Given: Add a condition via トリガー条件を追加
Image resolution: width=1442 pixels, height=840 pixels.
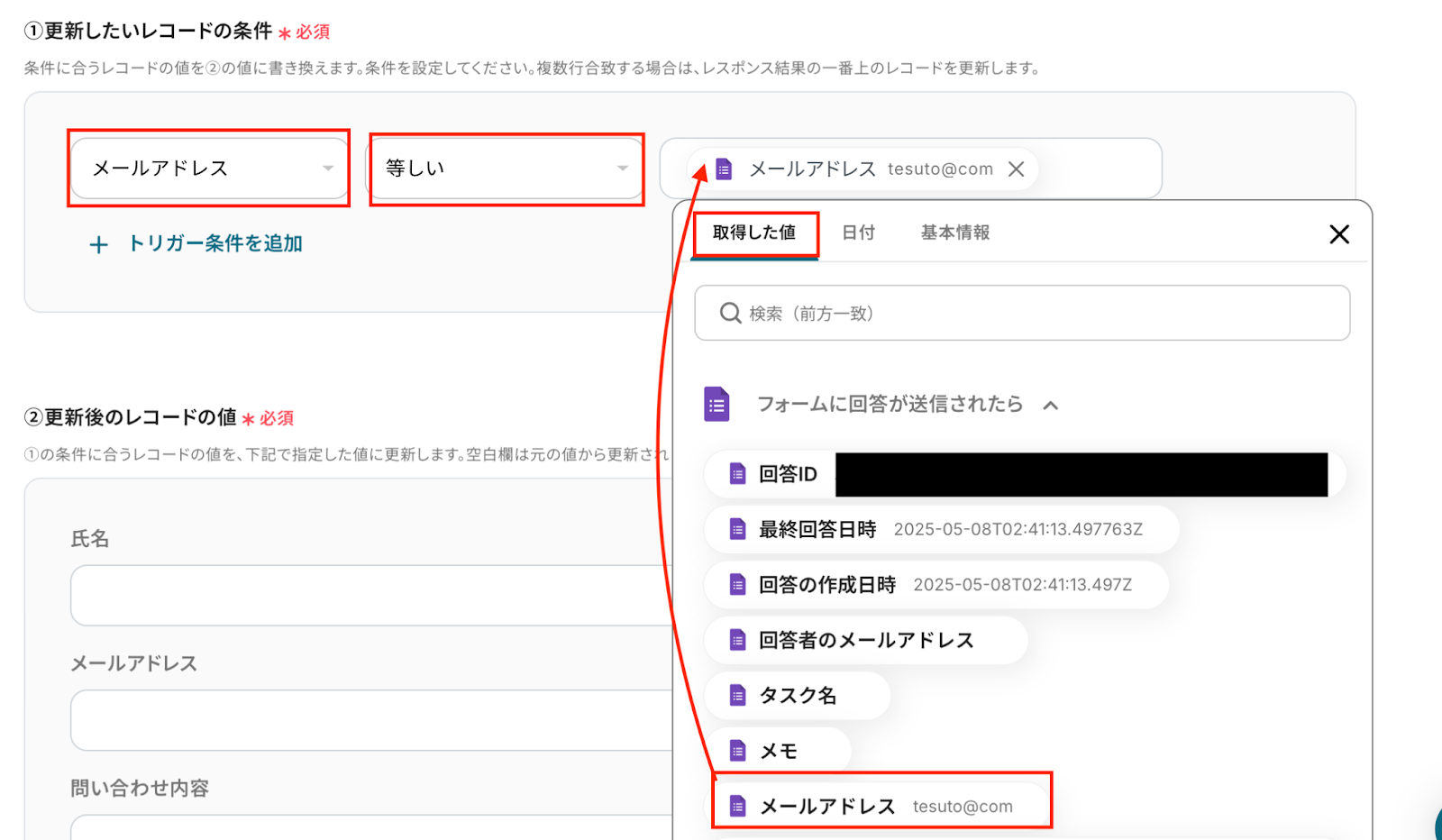Looking at the screenshot, I should click(214, 244).
